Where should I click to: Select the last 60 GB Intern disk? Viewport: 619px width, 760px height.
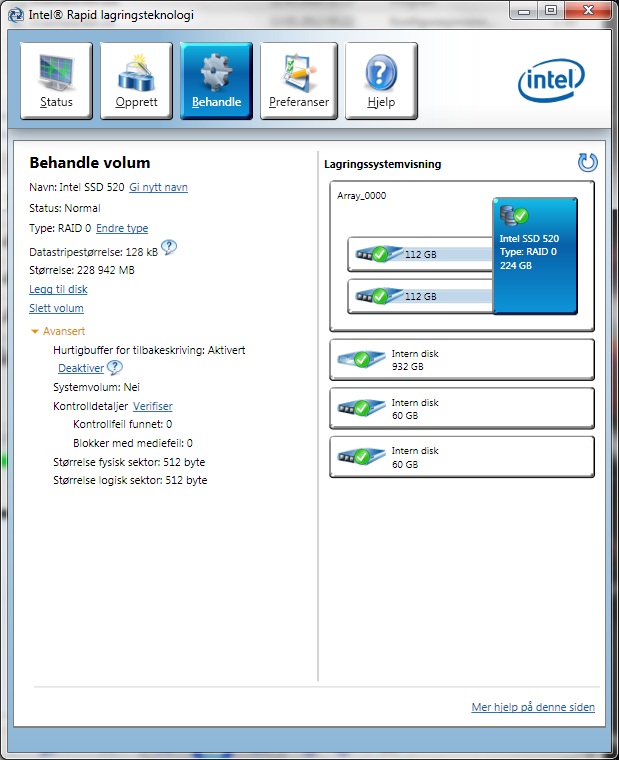pyautogui.click(x=462, y=457)
